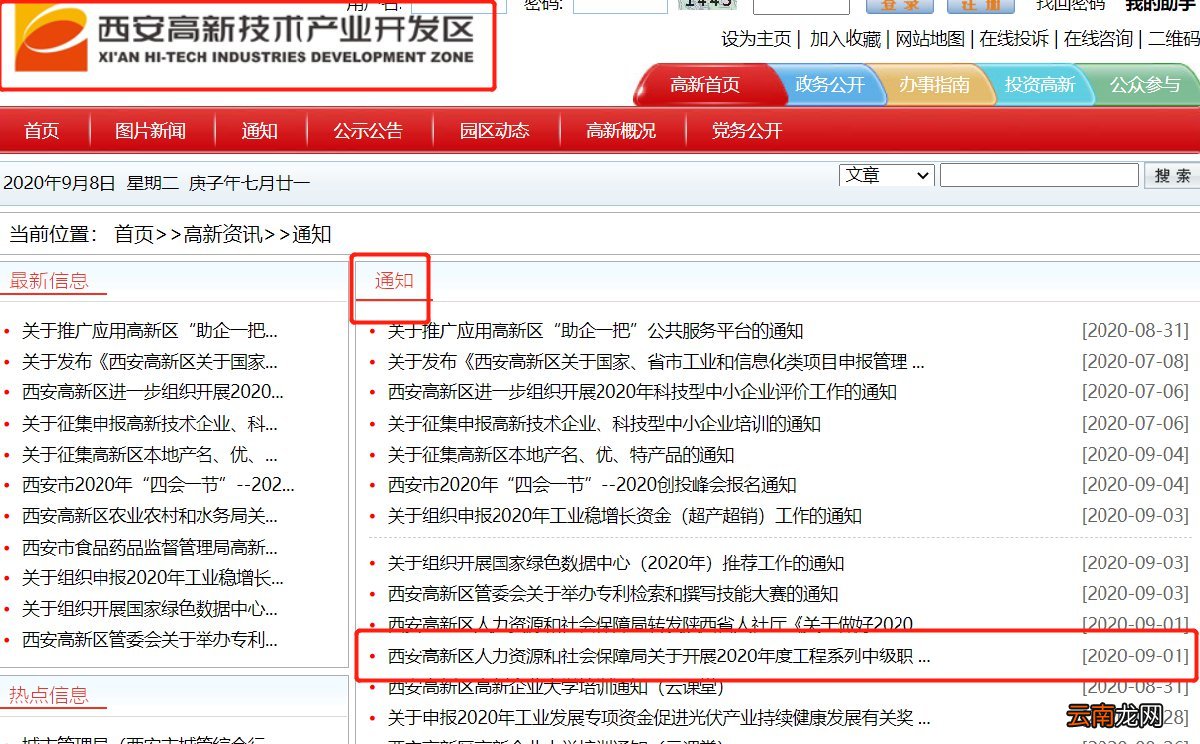Open sidebar item 关于发布《西安高新区关于国家...
Screen dimensions: 1200x744
150,361
